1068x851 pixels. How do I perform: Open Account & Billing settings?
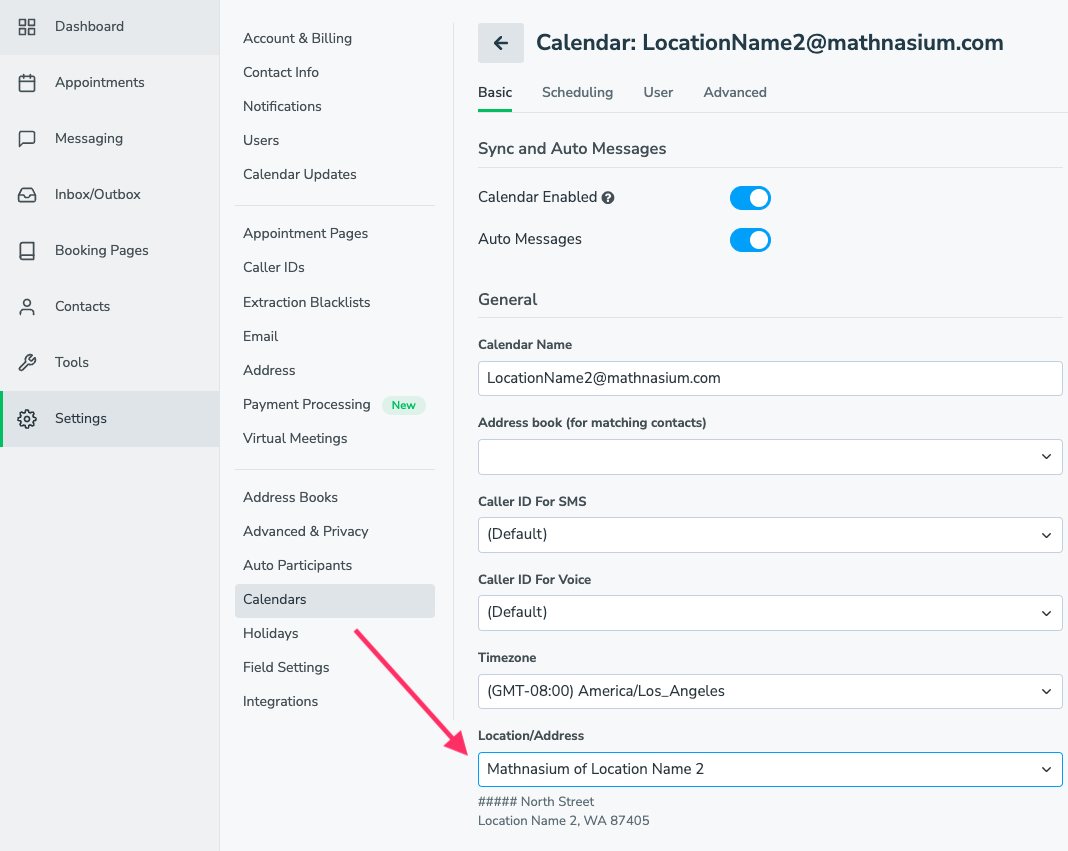[298, 38]
